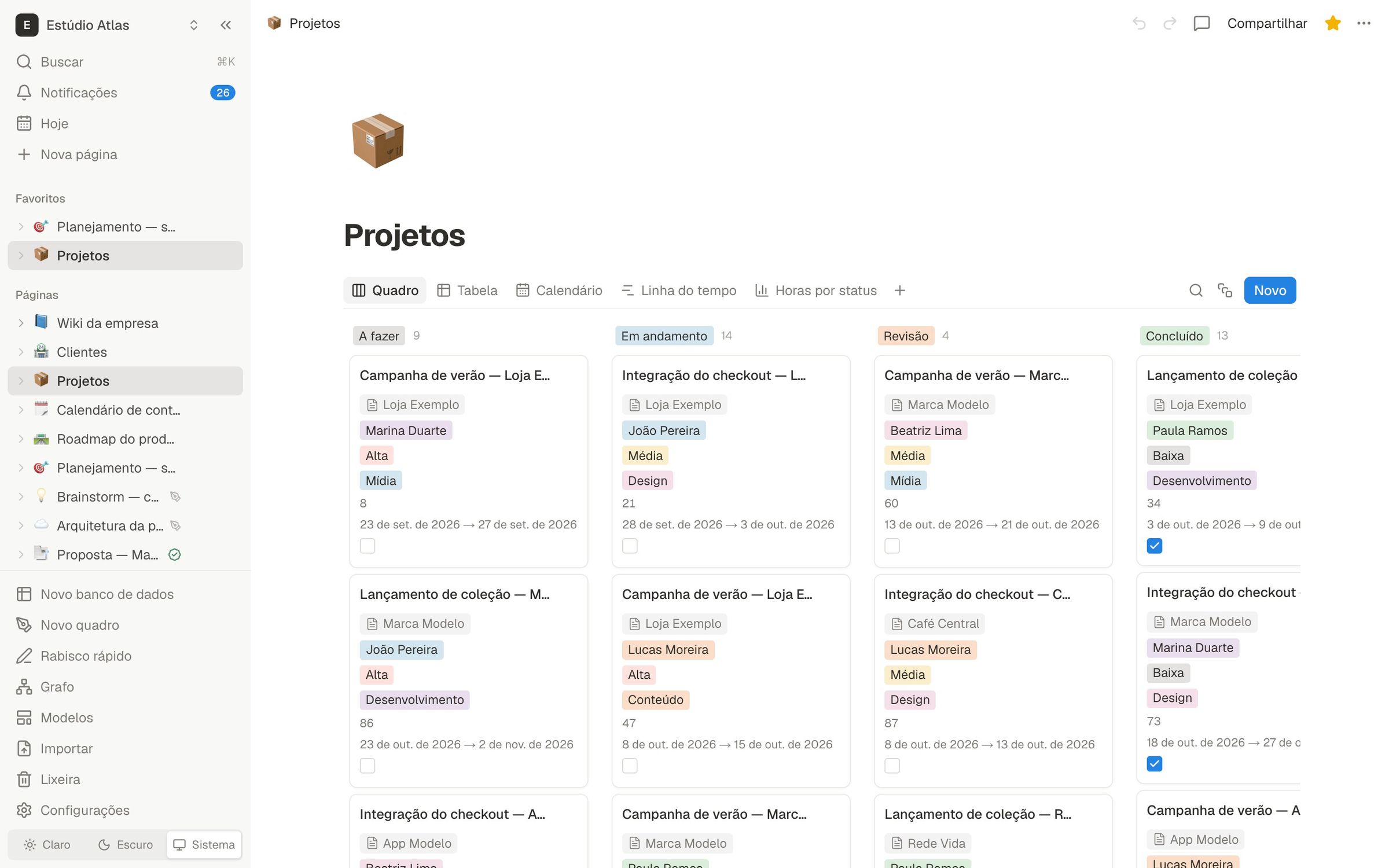Click the green verified badge on Proposta

pyautogui.click(x=174, y=554)
